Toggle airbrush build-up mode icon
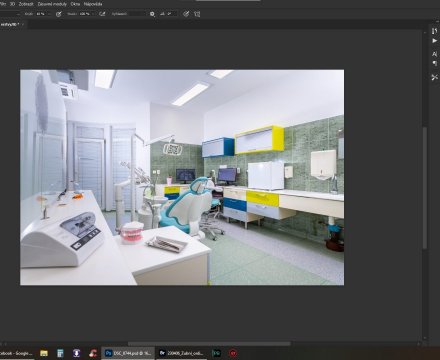The image size is (440, 360). 102,14
